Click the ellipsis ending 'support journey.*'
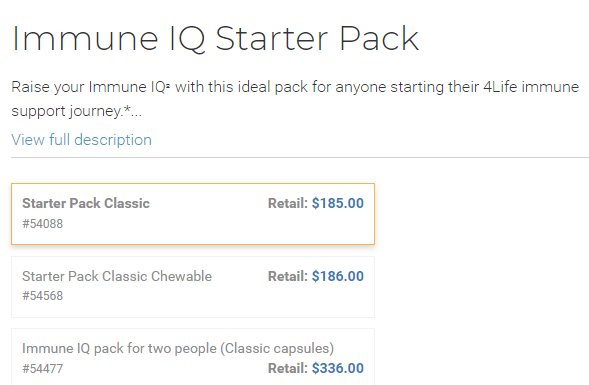 coord(137,115)
